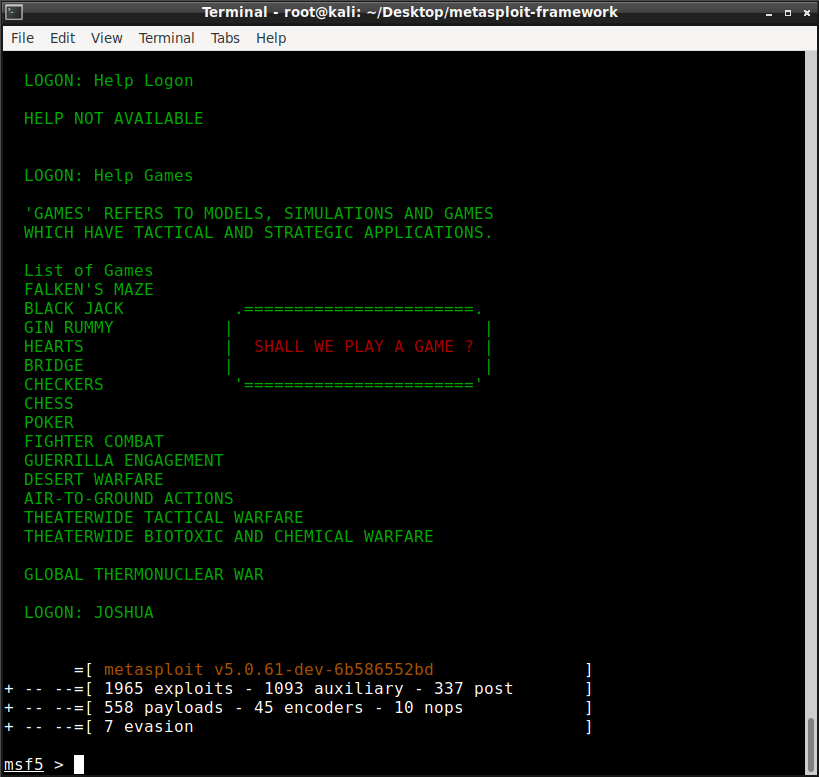Image resolution: width=819 pixels, height=777 pixels.
Task: Click the 'GUERRILLA ENGAGEMENT' line
Action: coord(124,460)
